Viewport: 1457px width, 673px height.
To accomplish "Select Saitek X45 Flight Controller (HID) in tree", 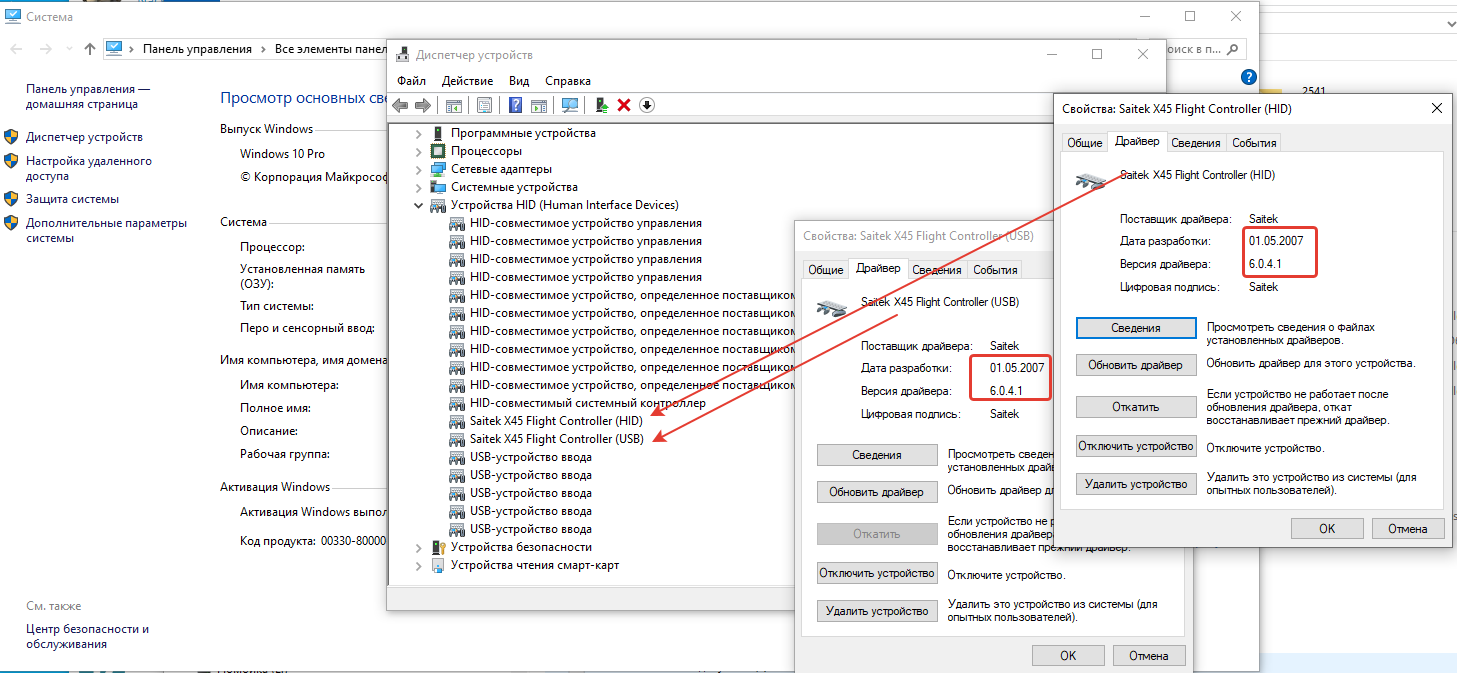I will tap(556, 421).
